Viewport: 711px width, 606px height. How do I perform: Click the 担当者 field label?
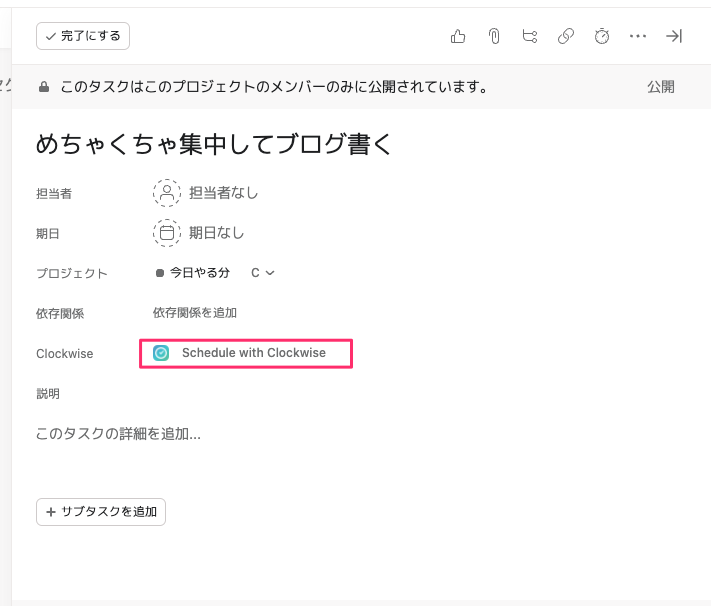(54, 194)
